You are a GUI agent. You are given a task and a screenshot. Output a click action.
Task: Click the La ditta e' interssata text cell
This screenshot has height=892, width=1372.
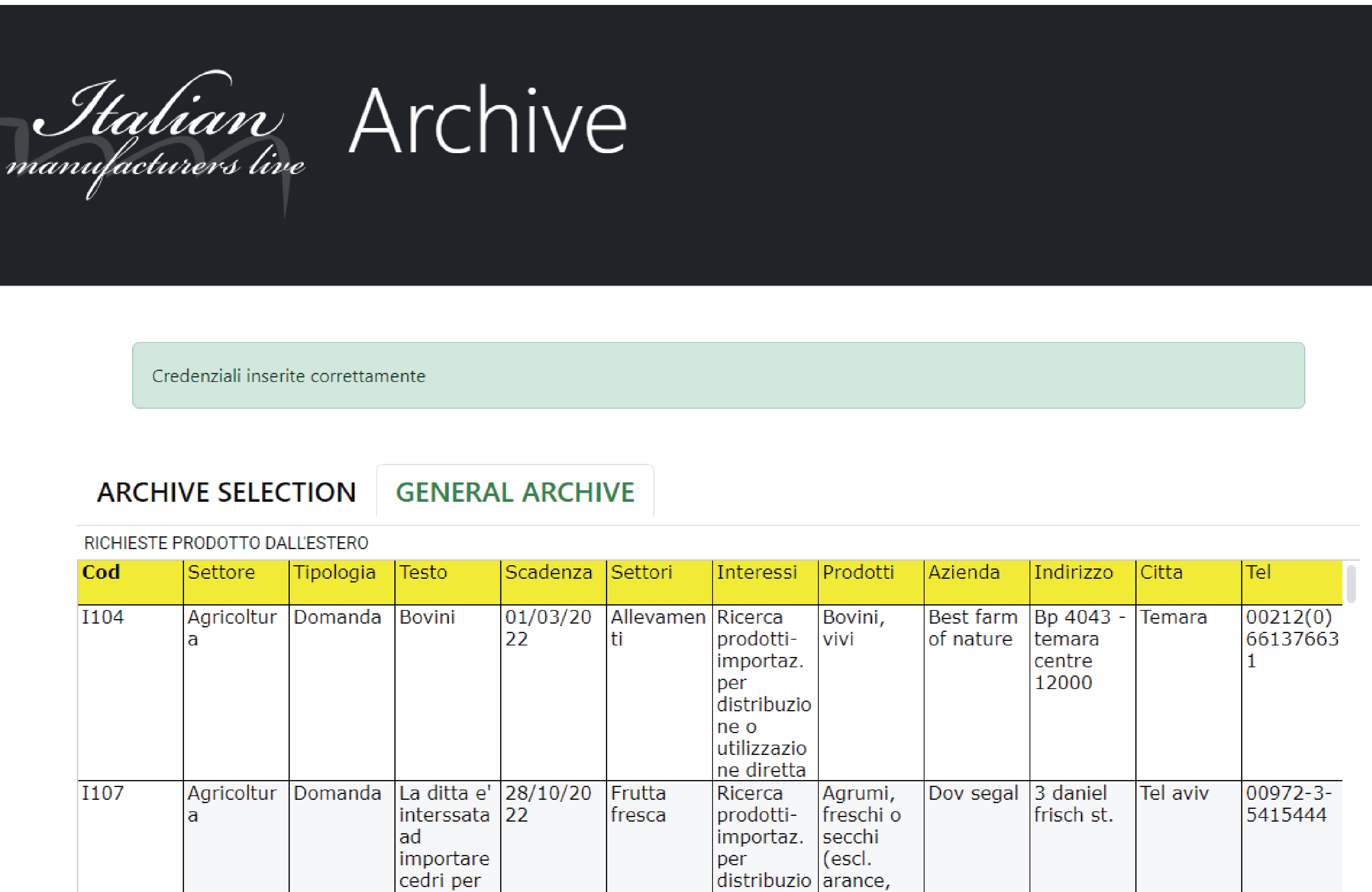448,837
